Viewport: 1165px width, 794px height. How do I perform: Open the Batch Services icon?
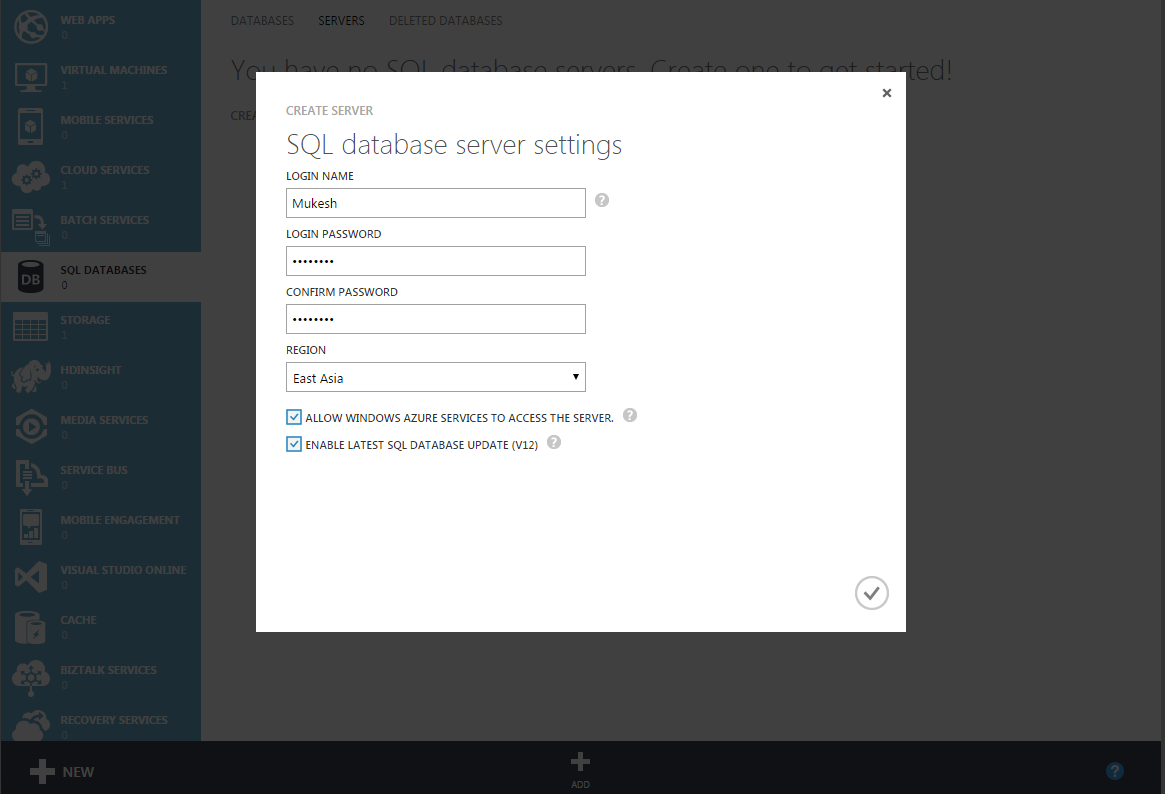coord(30,227)
